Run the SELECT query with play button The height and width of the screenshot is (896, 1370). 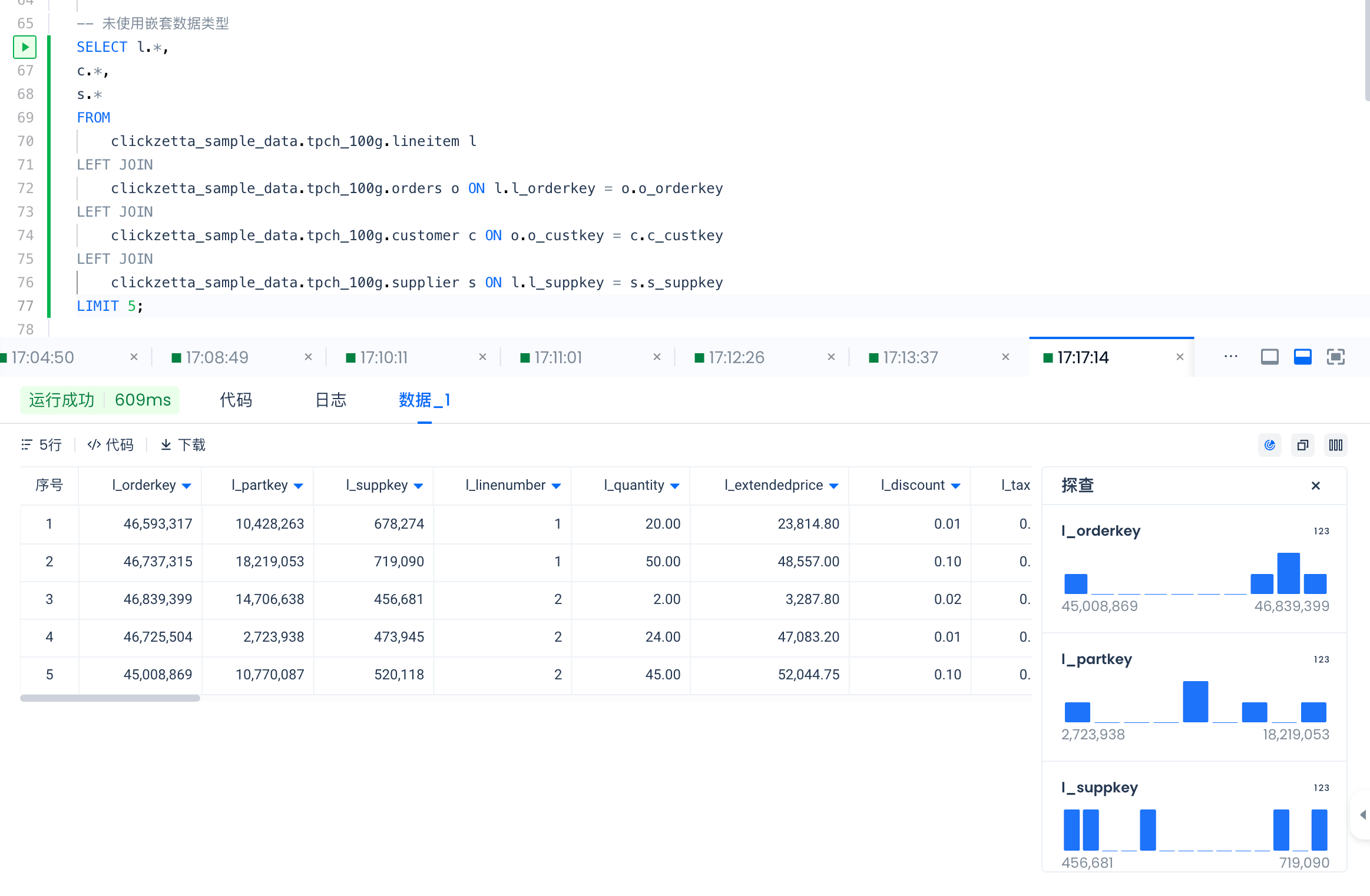25,47
